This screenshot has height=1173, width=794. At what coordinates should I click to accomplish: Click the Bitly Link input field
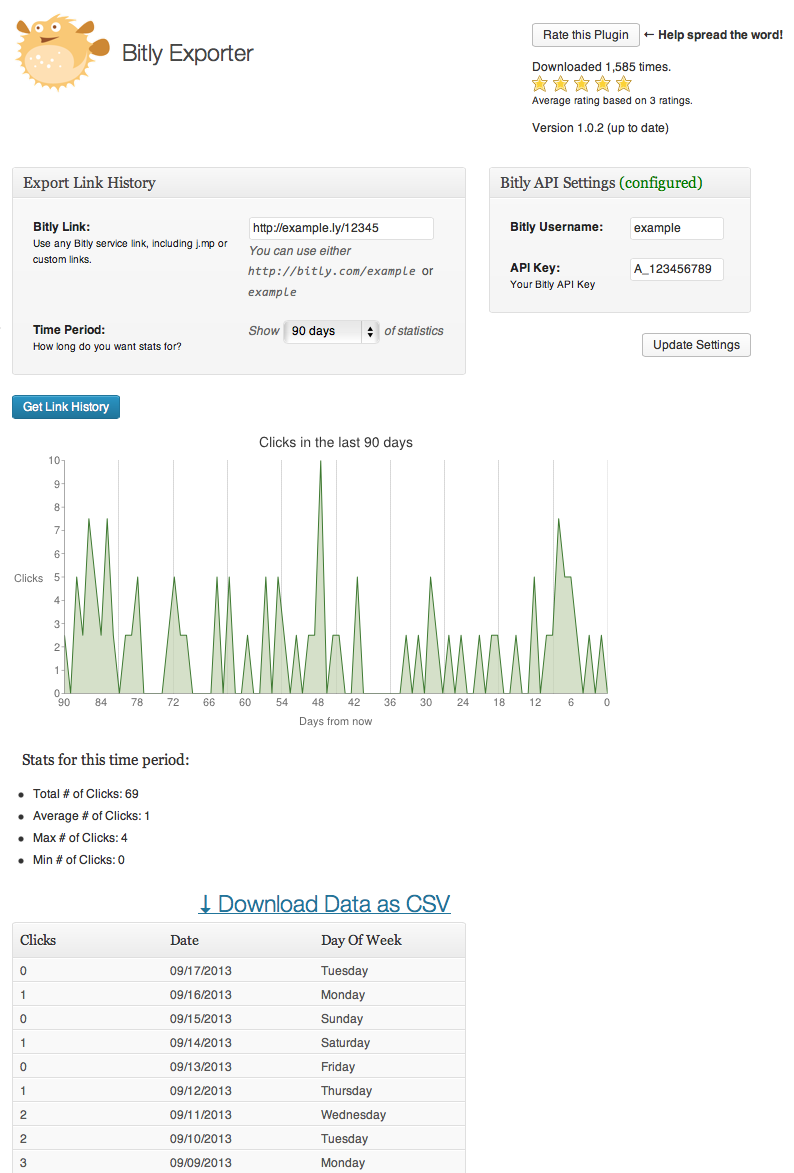coord(340,228)
